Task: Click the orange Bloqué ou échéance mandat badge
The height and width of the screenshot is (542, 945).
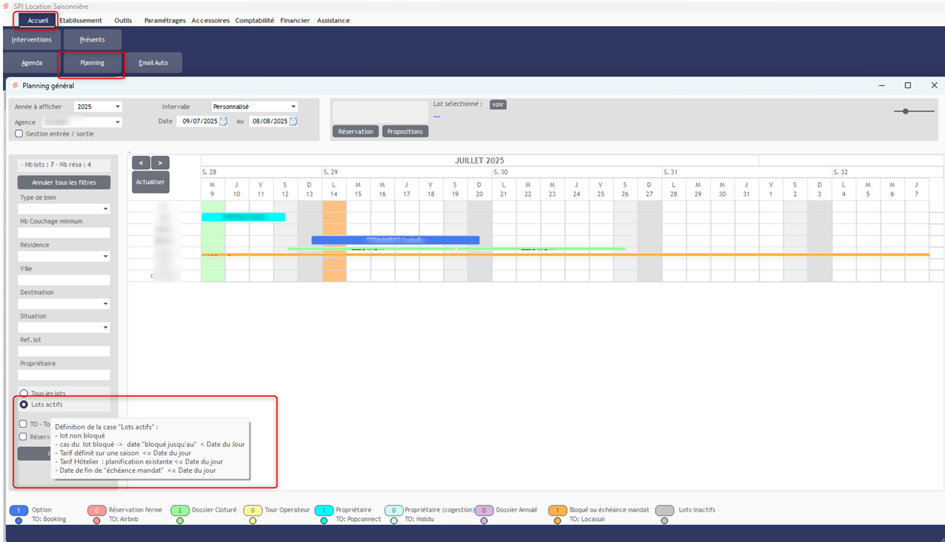Action: tap(557, 510)
